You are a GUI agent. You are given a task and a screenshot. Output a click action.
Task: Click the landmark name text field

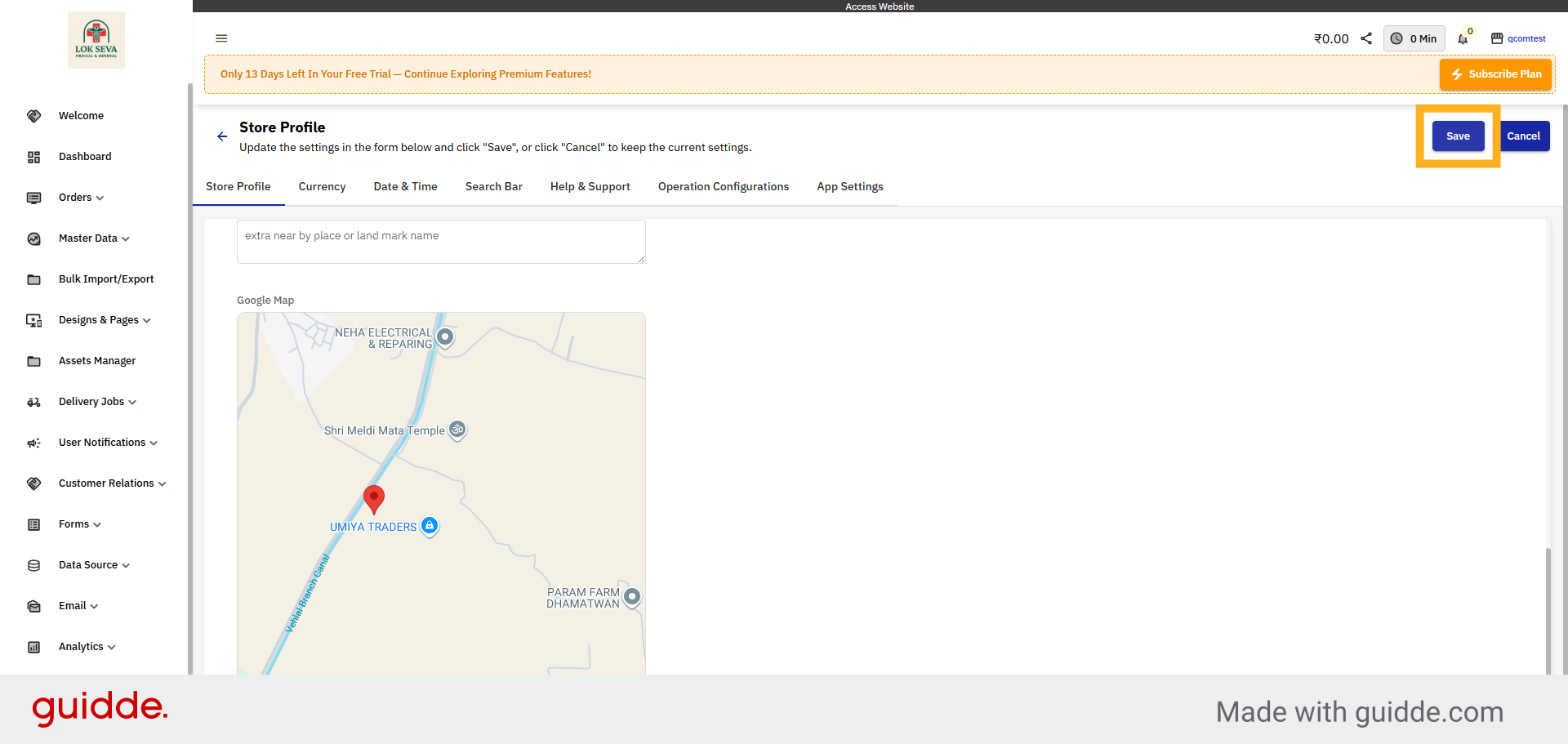(x=441, y=242)
